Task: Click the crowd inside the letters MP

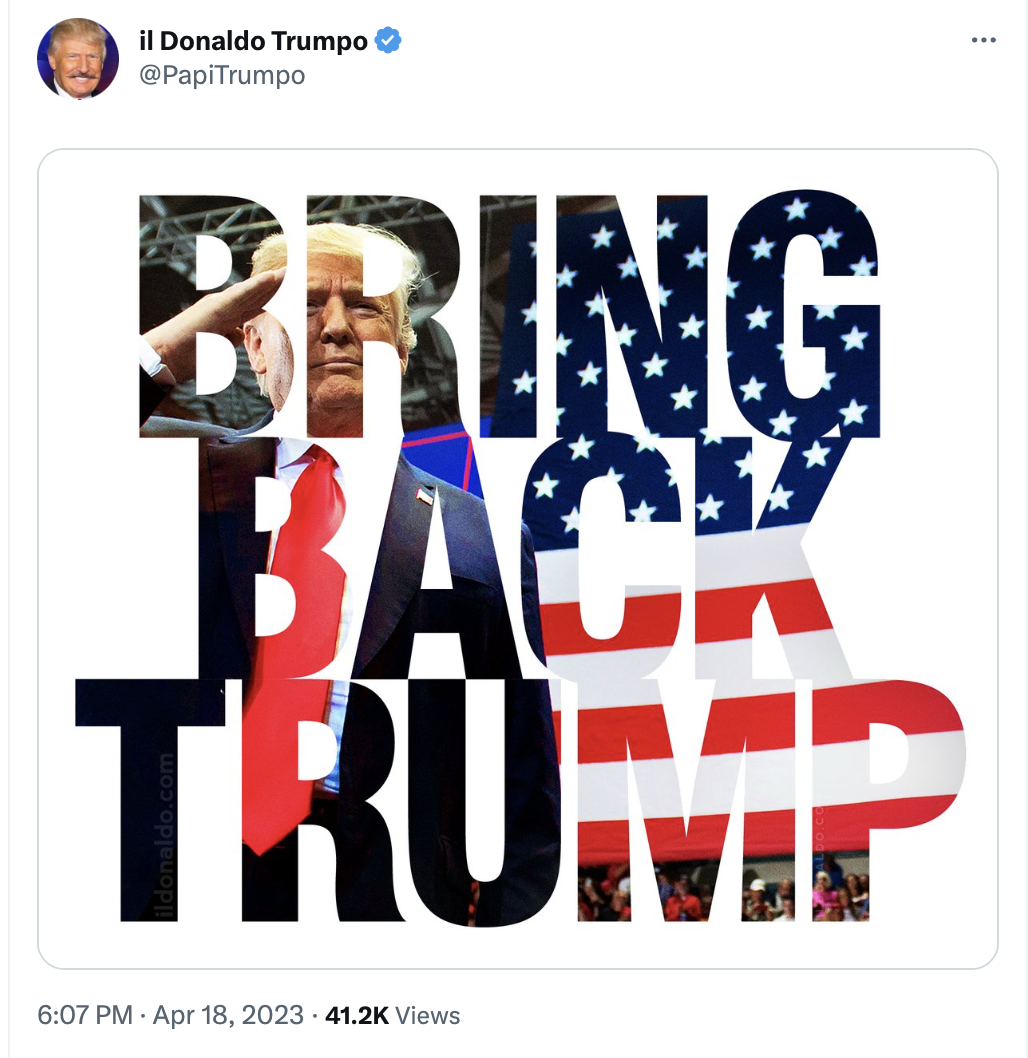Action: 722,891
